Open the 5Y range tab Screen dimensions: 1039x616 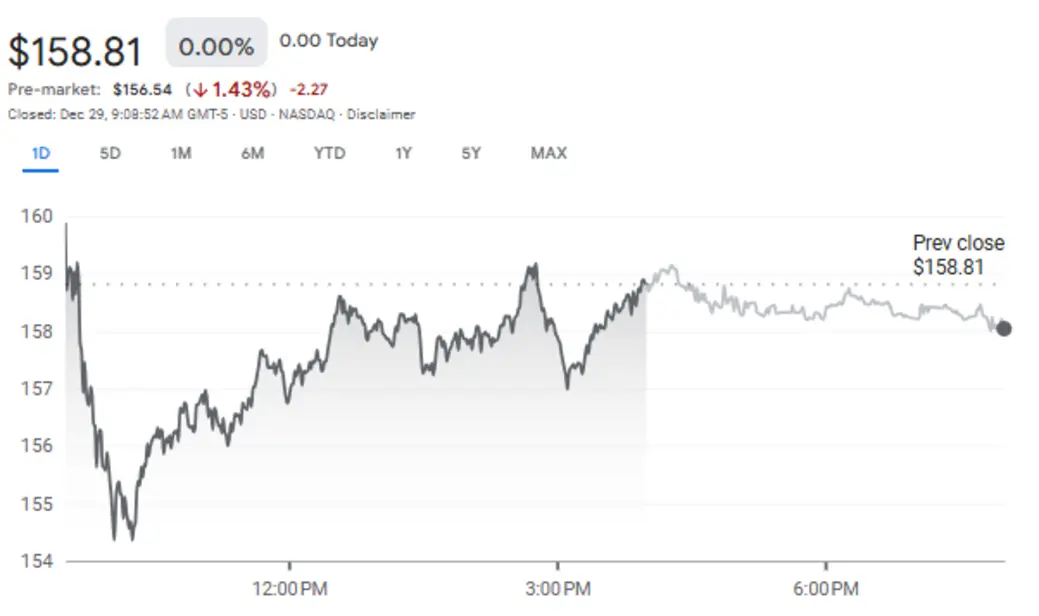(473, 153)
